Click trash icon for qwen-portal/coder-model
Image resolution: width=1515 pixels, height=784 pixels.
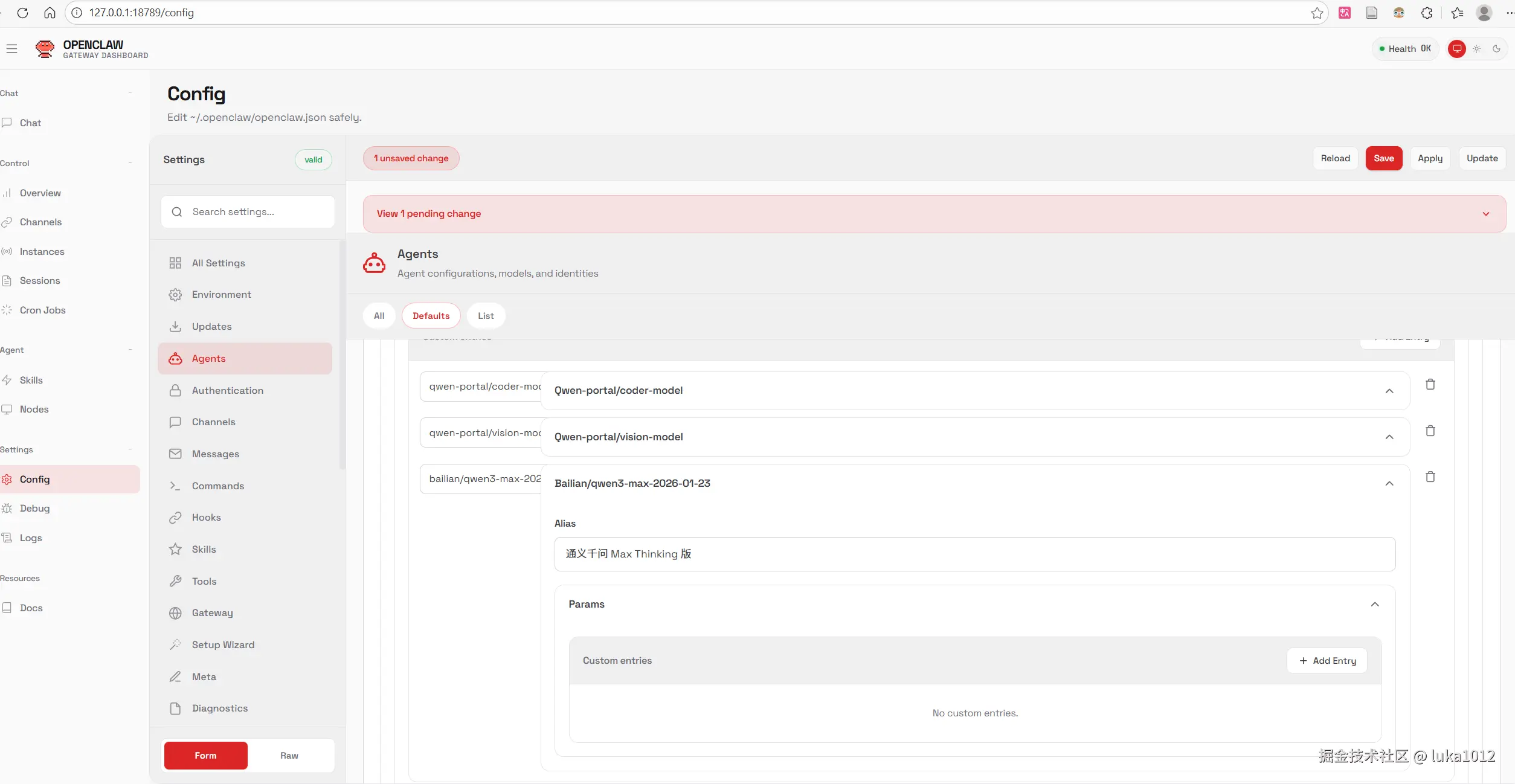(1430, 385)
